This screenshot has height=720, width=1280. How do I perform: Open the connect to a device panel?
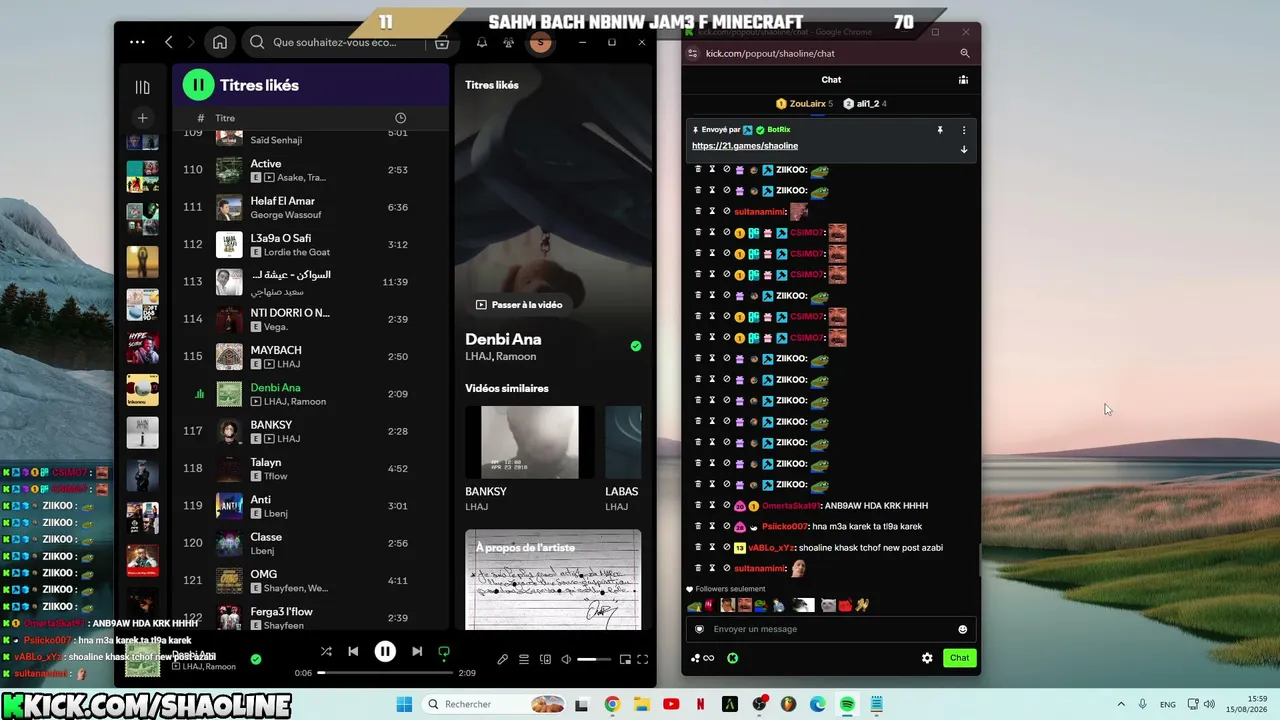[x=545, y=659]
